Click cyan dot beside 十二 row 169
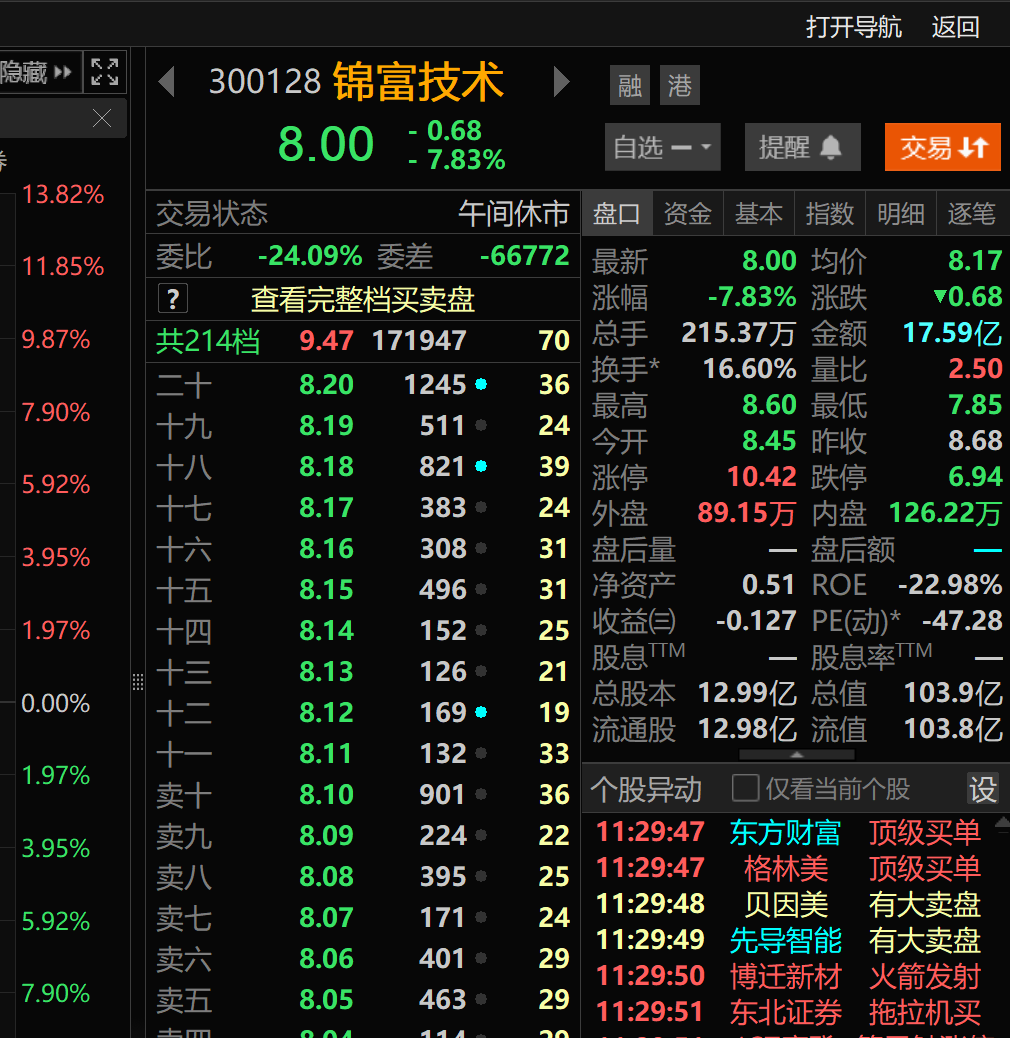Viewport: 1010px width, 1038px height. [x=481, y=712]
